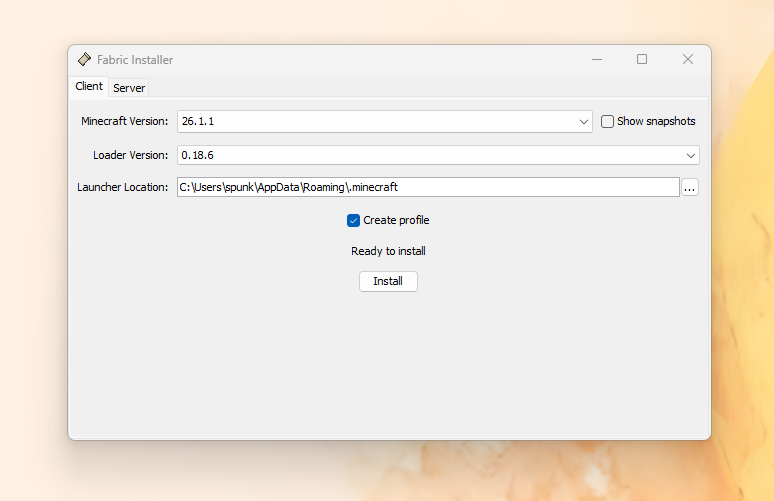Screen dimensions: 774x501
Task: Switch to the Client tab
Action: coord(89,87)
